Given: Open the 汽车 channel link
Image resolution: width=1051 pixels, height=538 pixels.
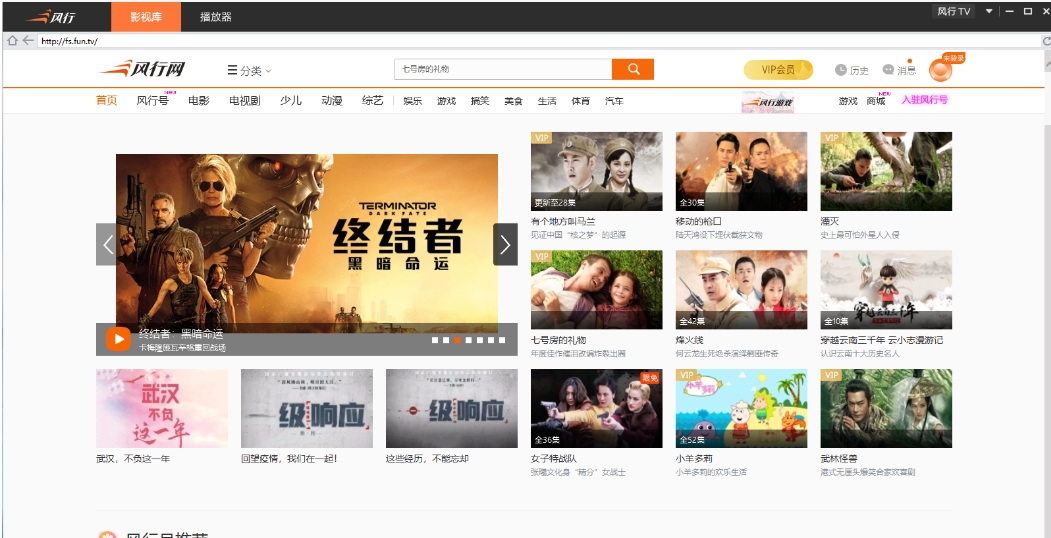Looking at the screenshot, I should [614, 101].
